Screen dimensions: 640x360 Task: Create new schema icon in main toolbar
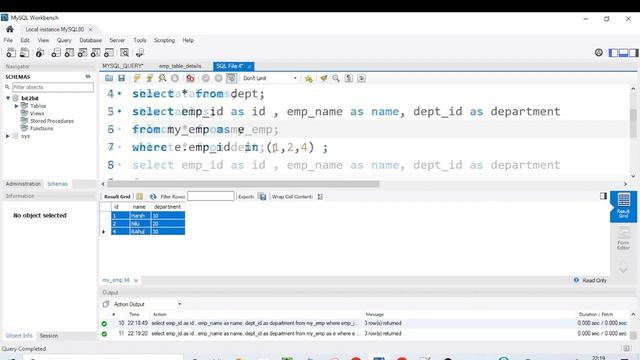tap(56, 53)
